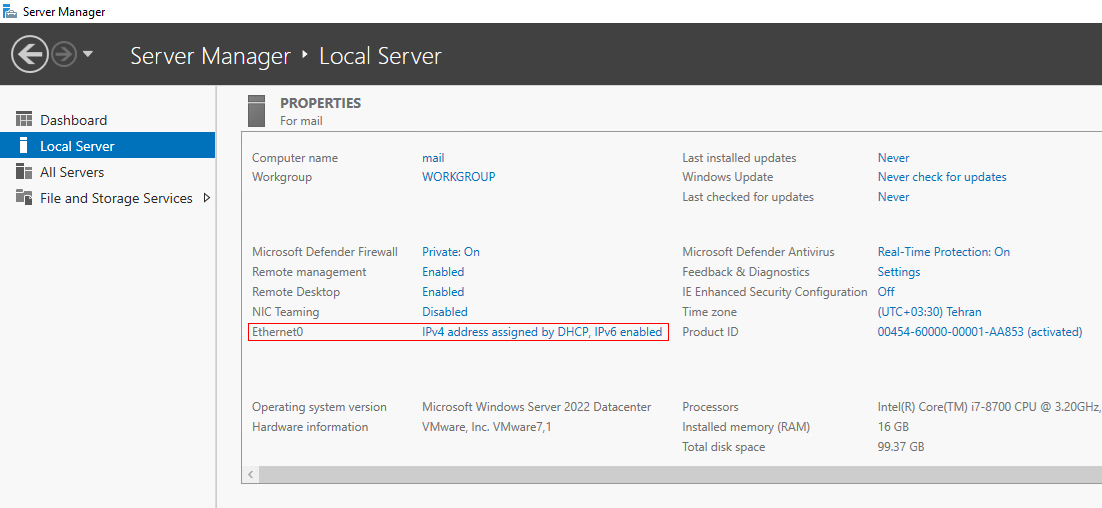The width and height of the screenshot is (1102, 508).
Task: Click the 'Installed memory (RAM)' label
Action: tap(746, 426)
